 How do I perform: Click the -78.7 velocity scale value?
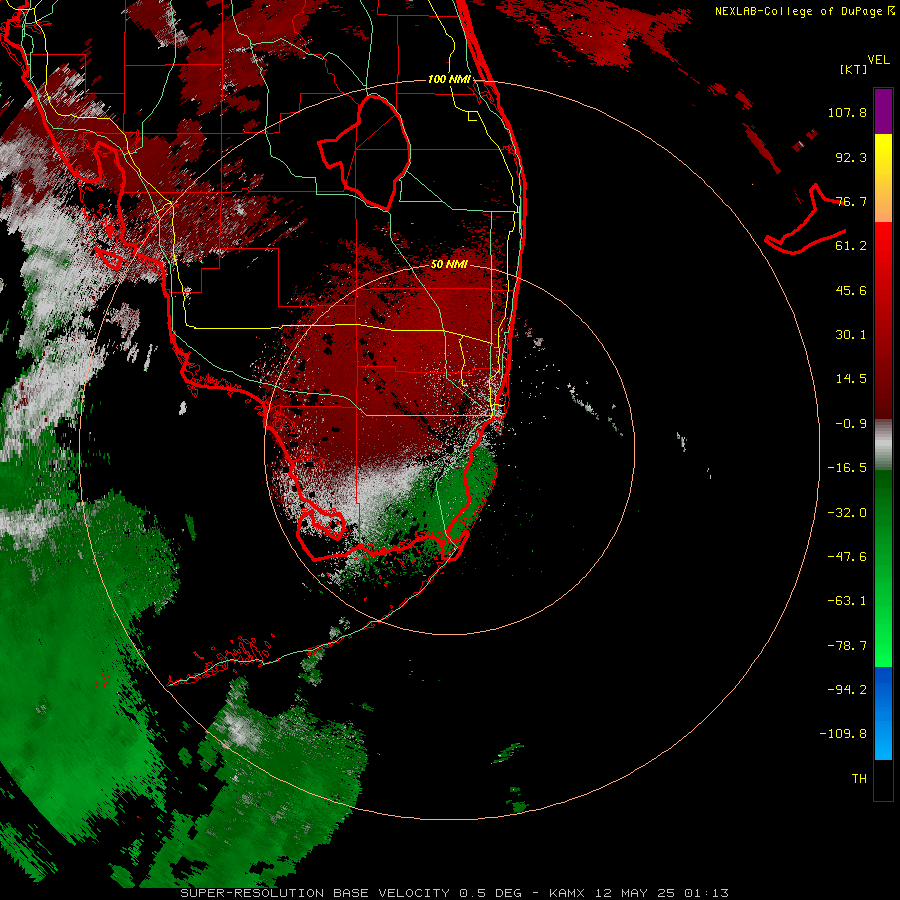[847, 646]
